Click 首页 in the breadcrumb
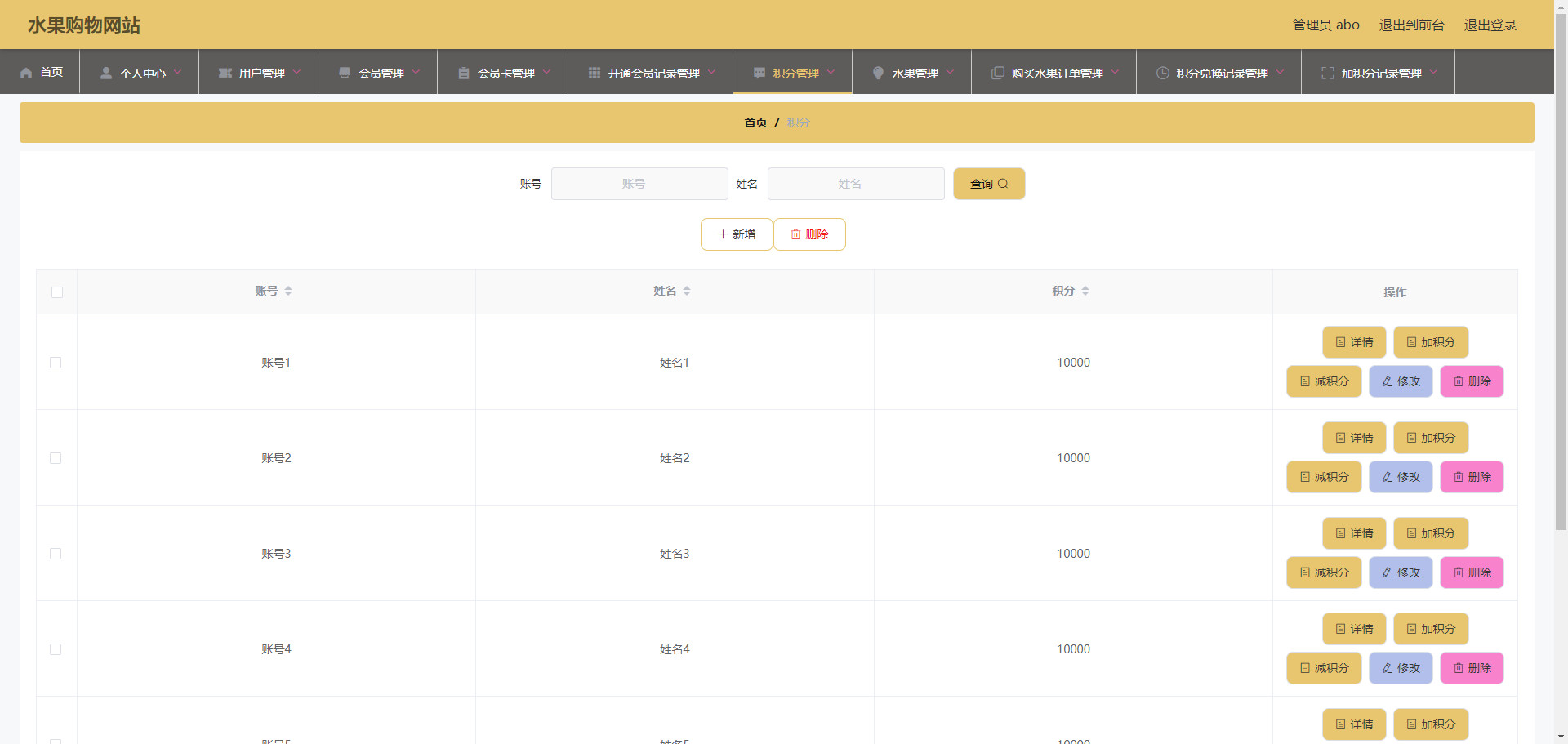The height and width of the screenshot is (744, 1568). click(x=755, y=123)
